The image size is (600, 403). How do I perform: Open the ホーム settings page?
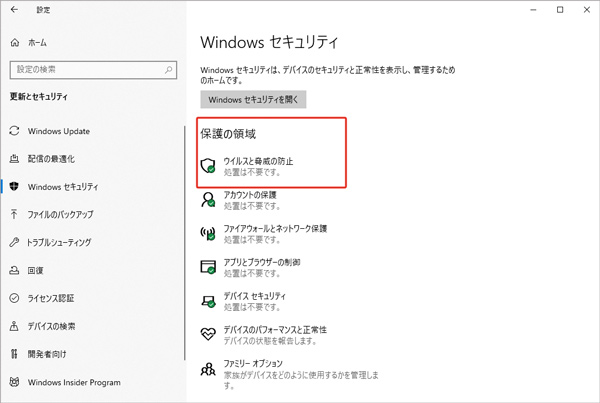click(x=38, y=42)
